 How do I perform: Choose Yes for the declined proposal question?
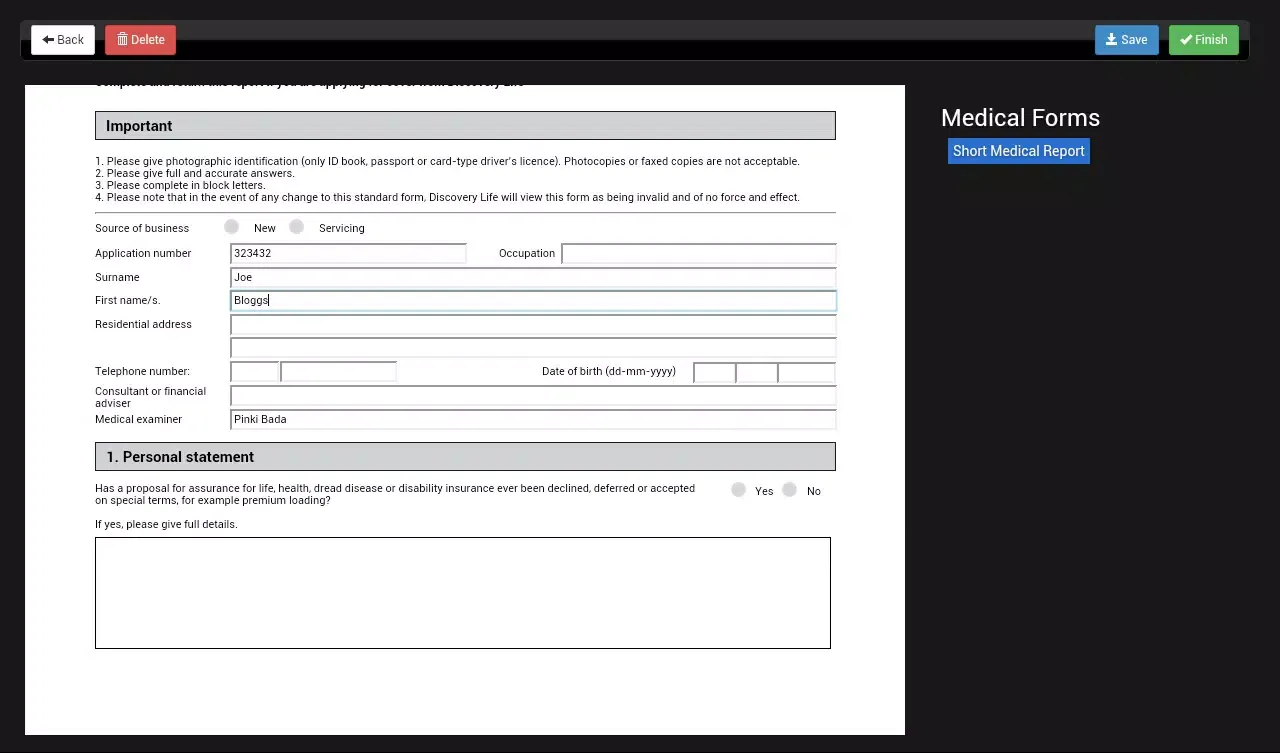(x=738, y=489)
